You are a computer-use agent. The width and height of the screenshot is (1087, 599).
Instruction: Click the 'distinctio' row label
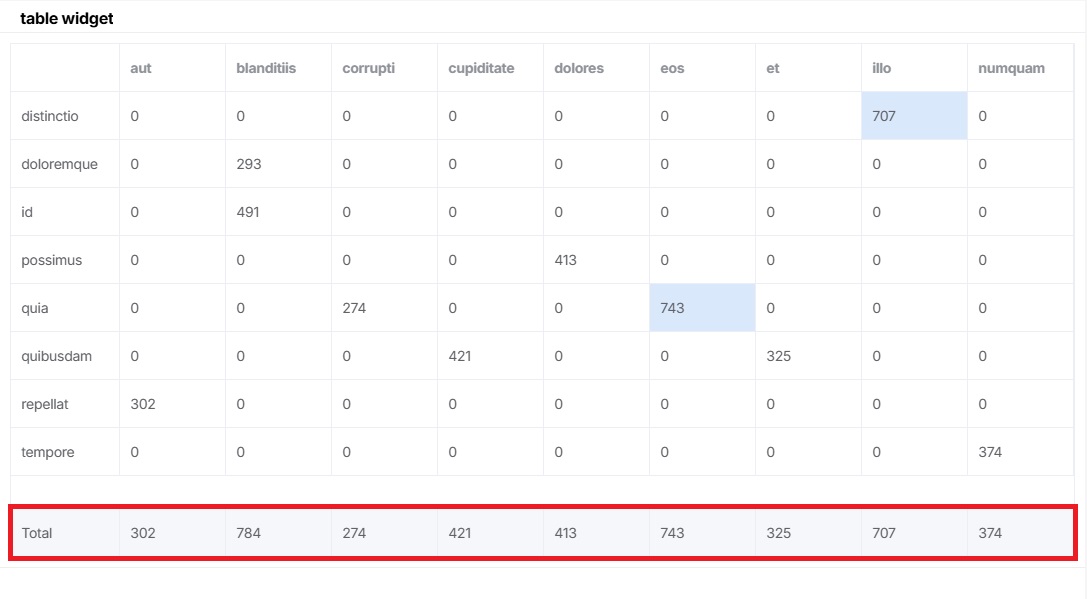tap(49, 116)
